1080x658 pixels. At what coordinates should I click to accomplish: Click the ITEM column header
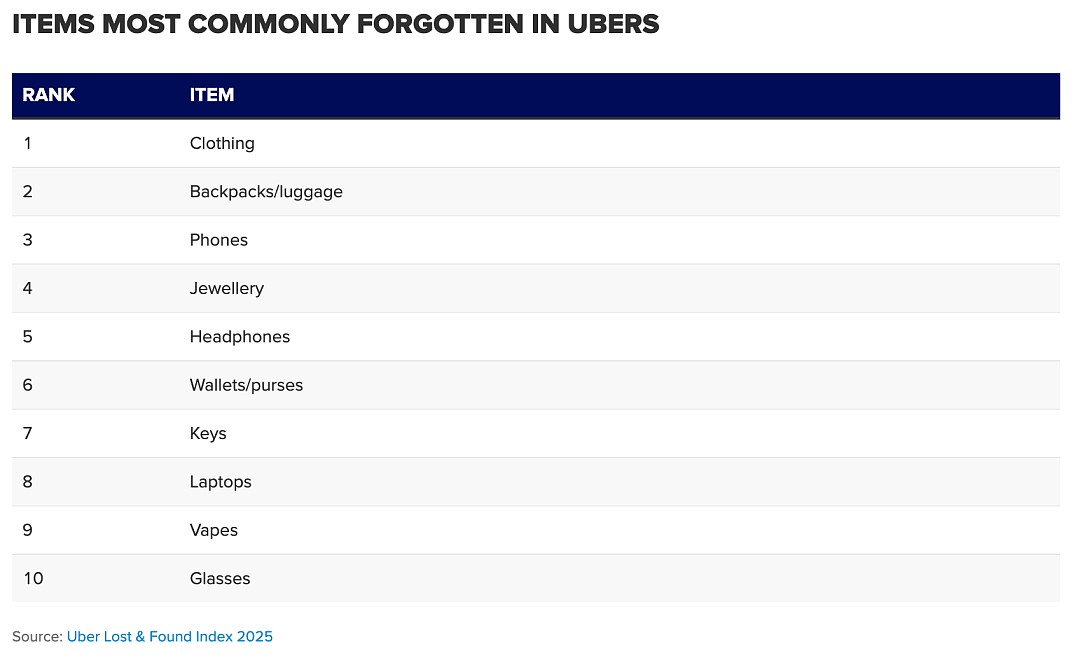211,95
